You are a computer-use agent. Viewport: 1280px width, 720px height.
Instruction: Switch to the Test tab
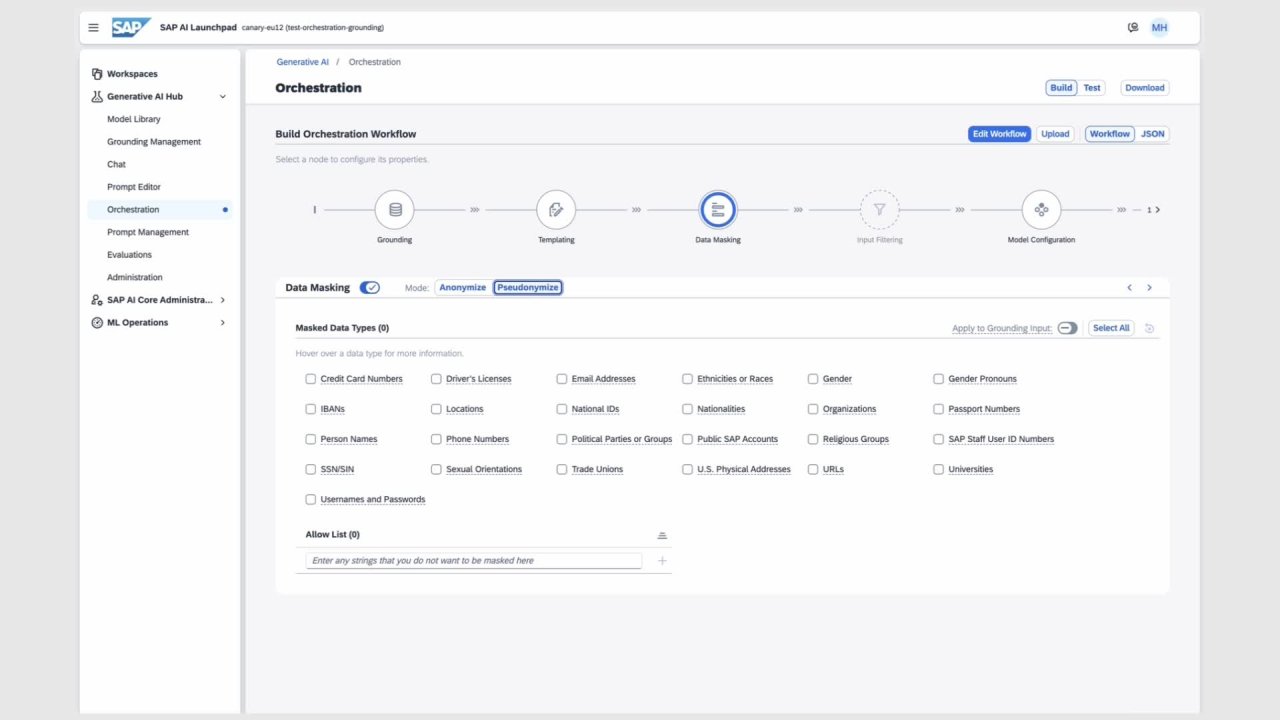(x=1092, y=88)
